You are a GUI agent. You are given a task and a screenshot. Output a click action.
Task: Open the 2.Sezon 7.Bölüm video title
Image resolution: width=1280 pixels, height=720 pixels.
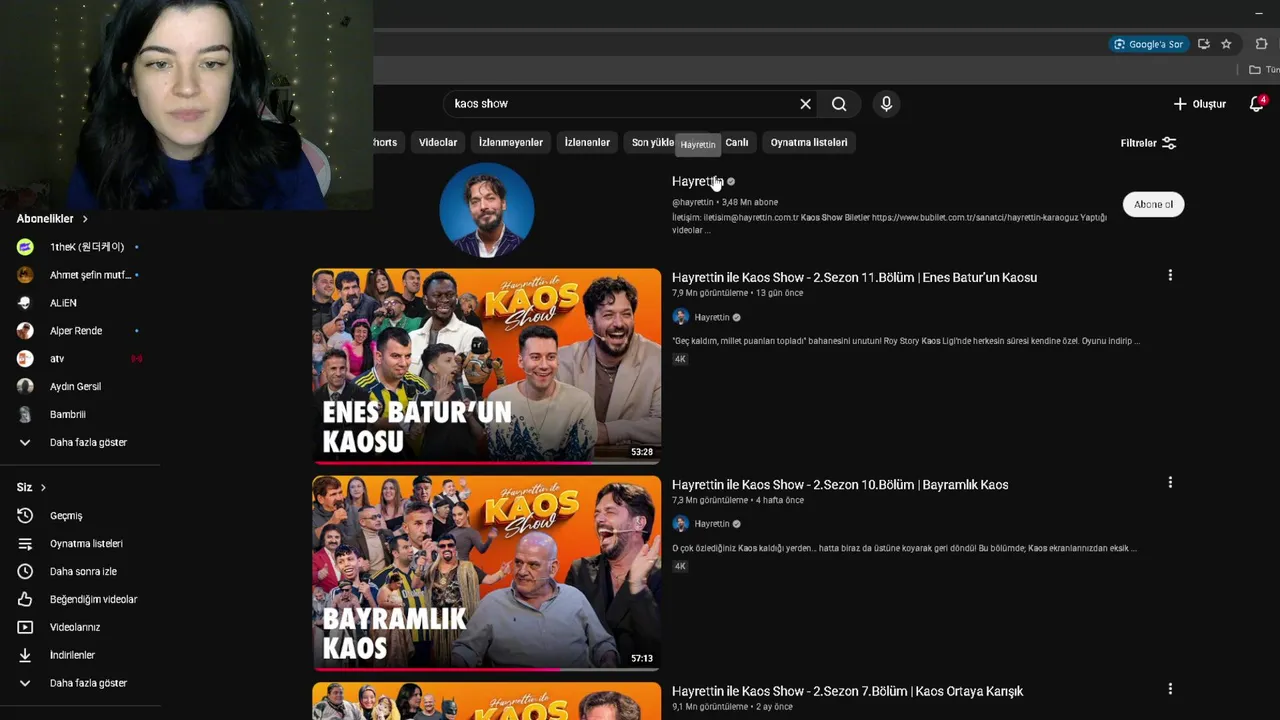pos(847,691)
